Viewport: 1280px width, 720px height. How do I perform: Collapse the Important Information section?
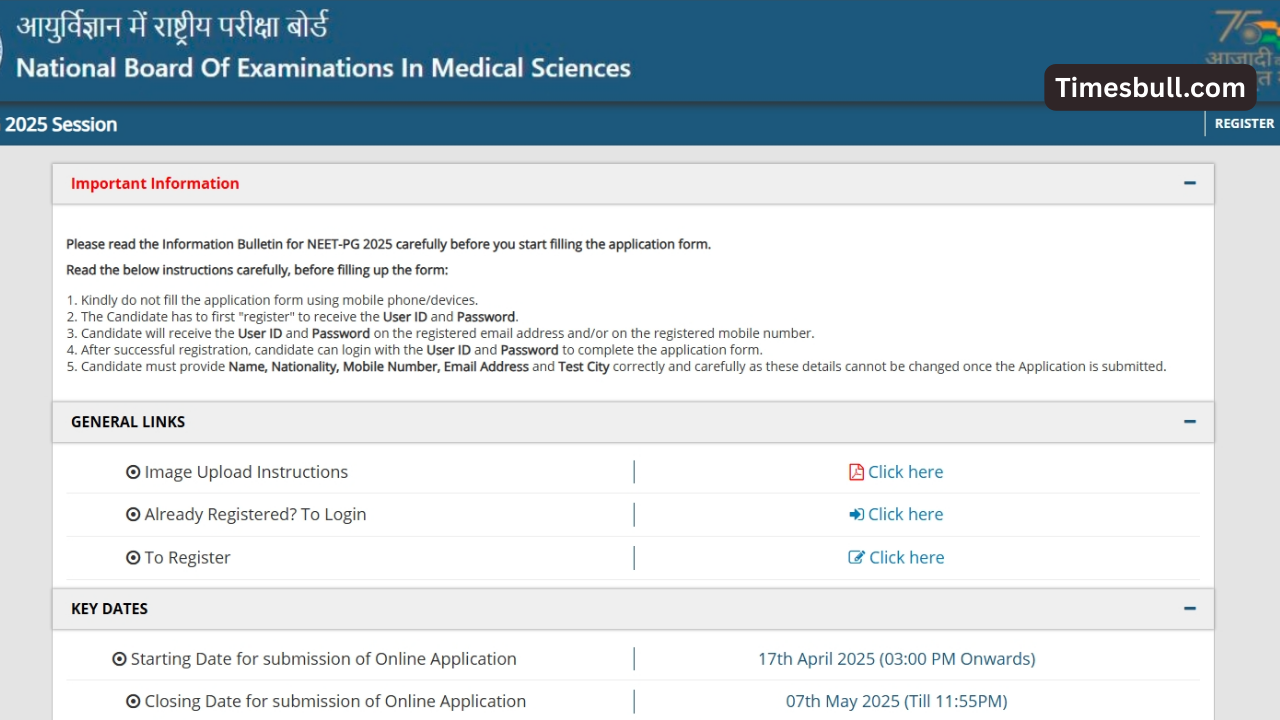[x=1189, y=183]
